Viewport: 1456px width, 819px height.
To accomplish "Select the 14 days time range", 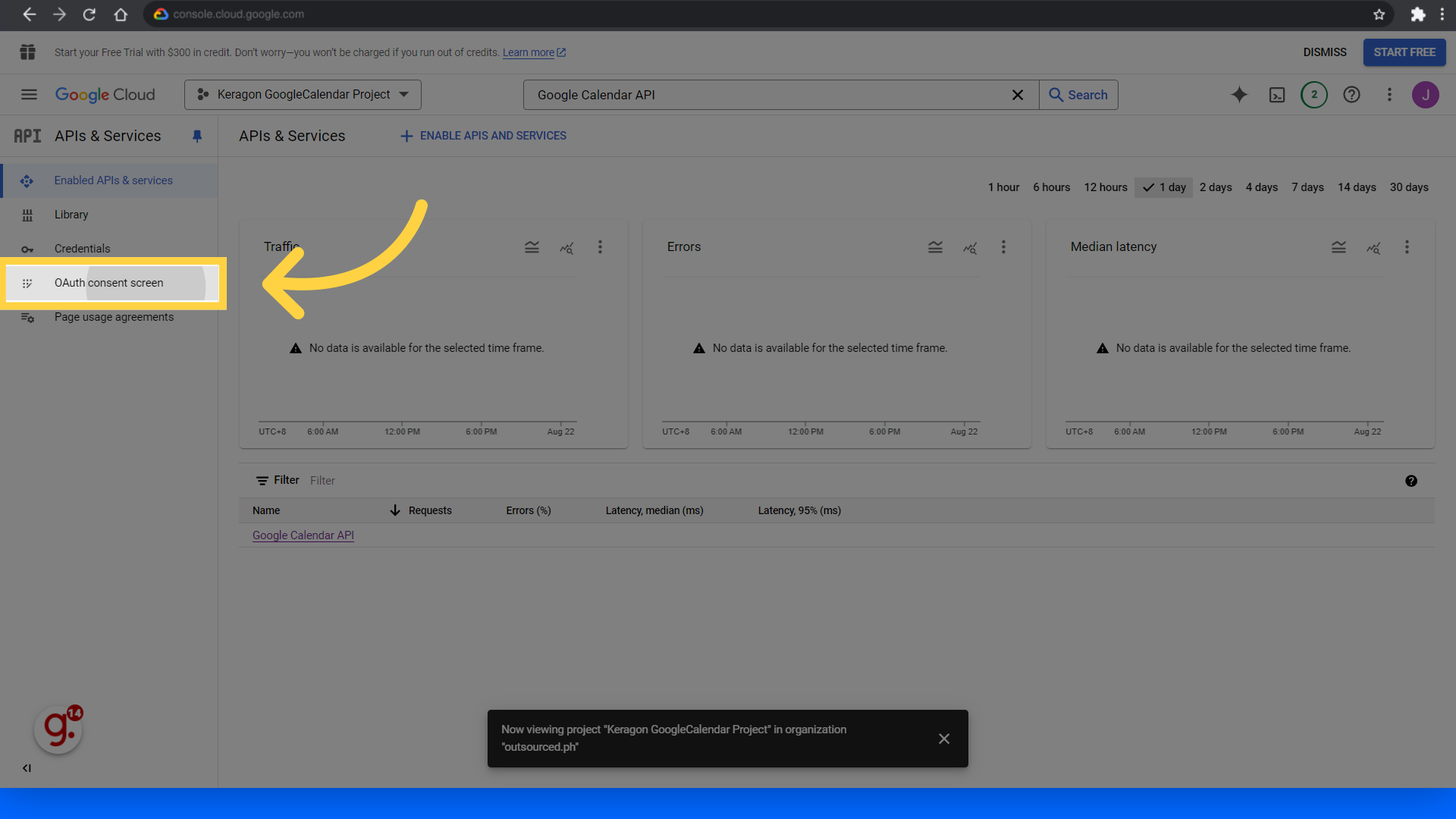I will (x=1357, y=187).
